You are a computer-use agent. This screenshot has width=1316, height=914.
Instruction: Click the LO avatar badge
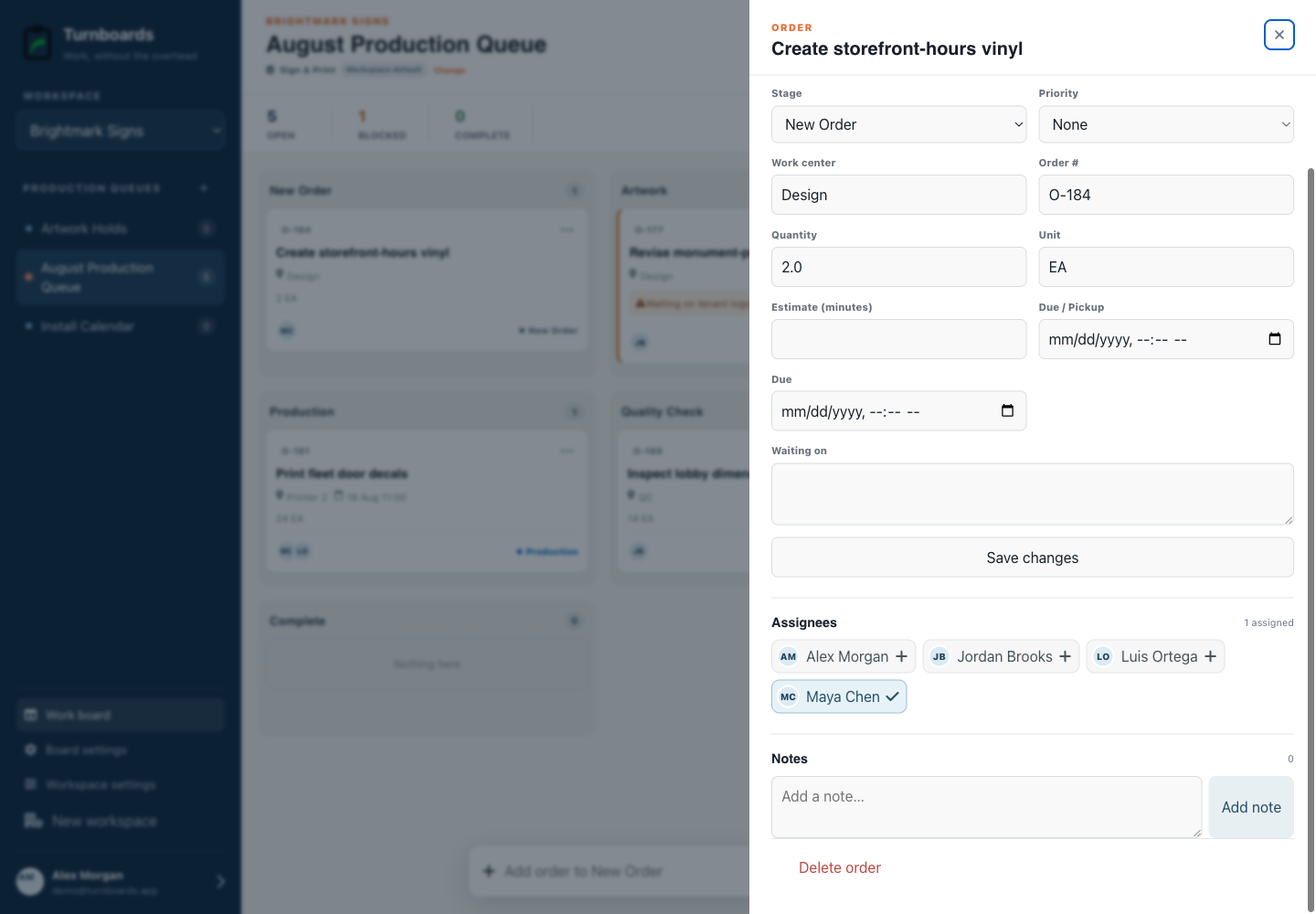(1103, 656)
